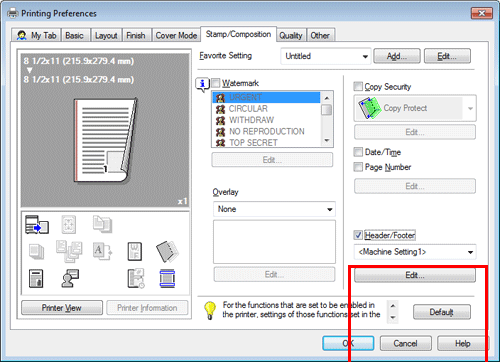The height and width of the screenshot is (362, 500).
Task: Uncheck the Header/Footer checkbox
Action: click(358, 235)
